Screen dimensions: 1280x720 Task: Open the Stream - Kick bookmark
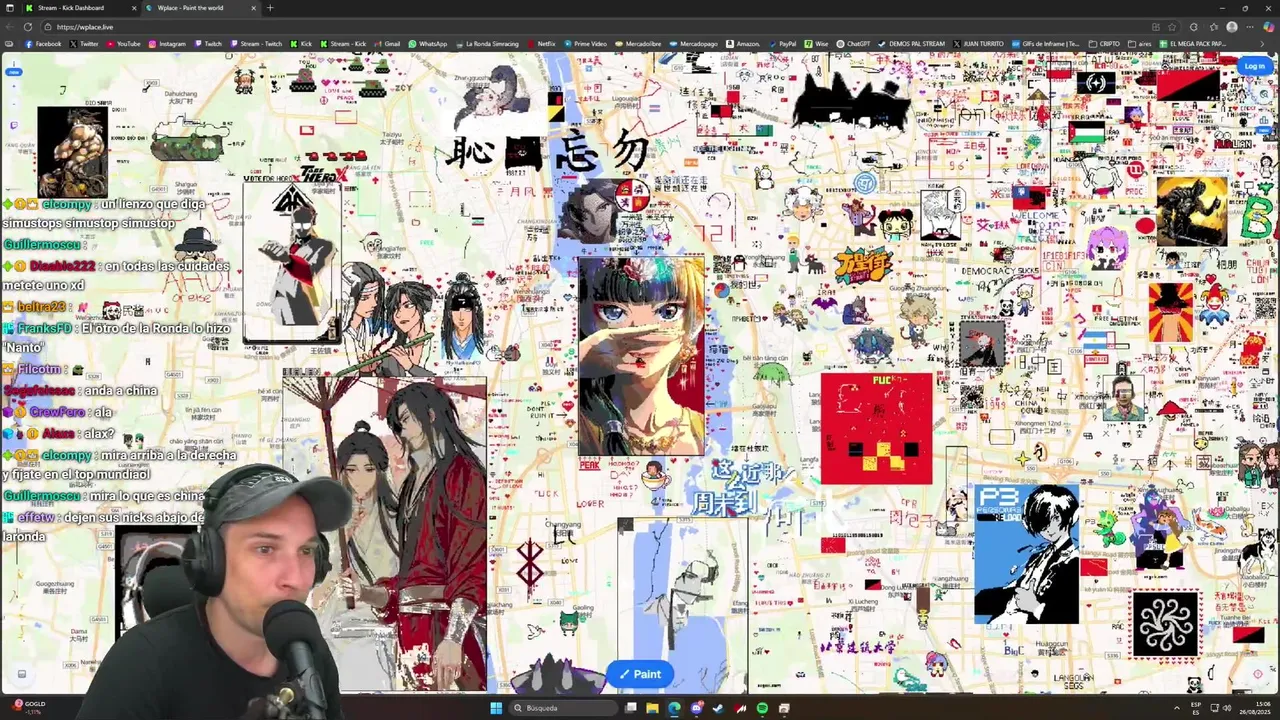[x=343, y=44]
